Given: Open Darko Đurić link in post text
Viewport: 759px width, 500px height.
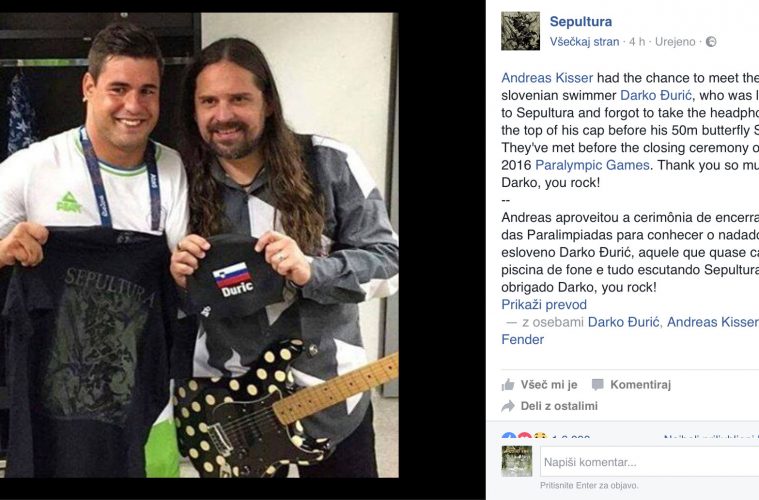Looking at the screenshot, I should (x=656, y=95).
